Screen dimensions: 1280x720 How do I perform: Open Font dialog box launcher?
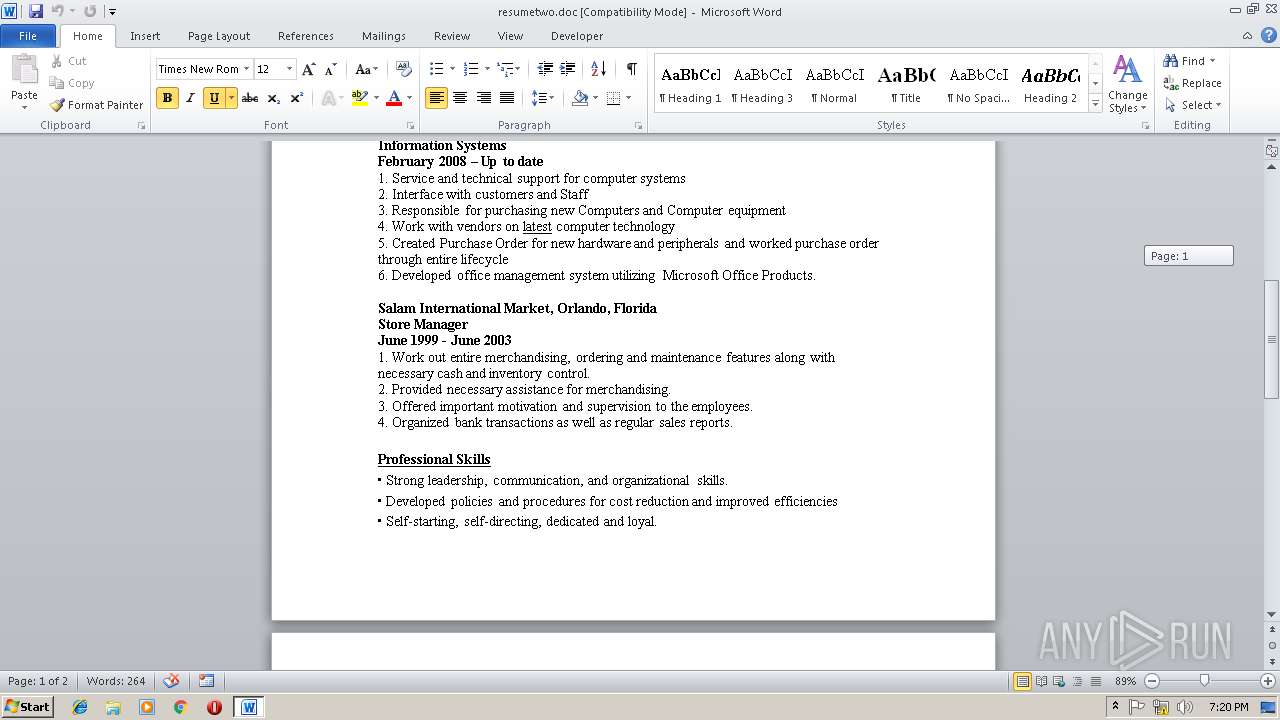click(x=410, y=126)
